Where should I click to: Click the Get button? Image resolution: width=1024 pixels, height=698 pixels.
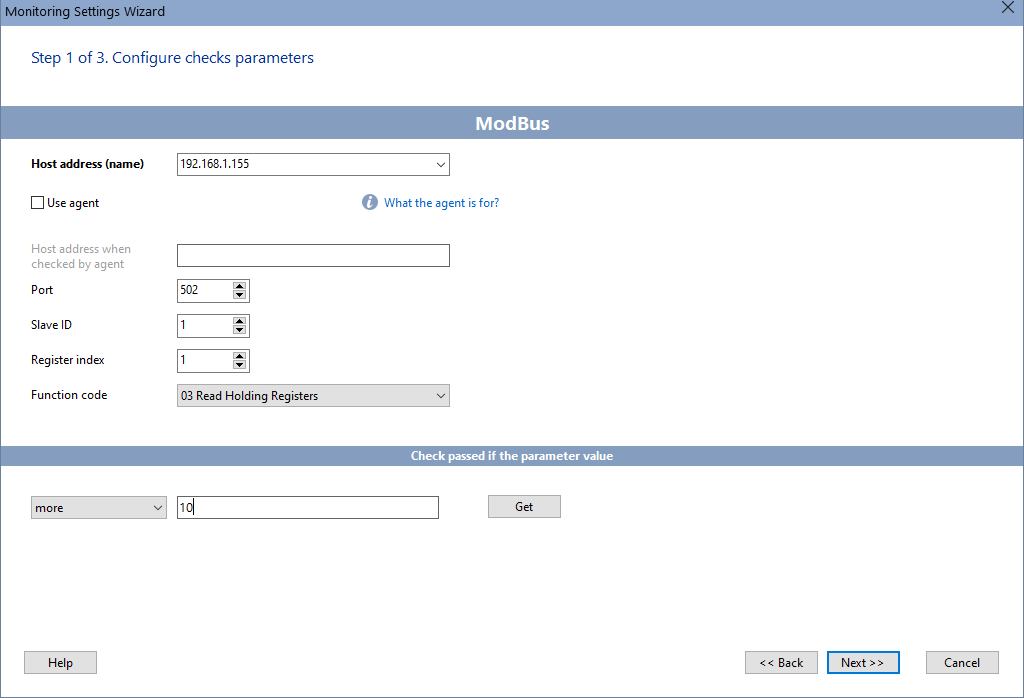[x=524, y=507]
